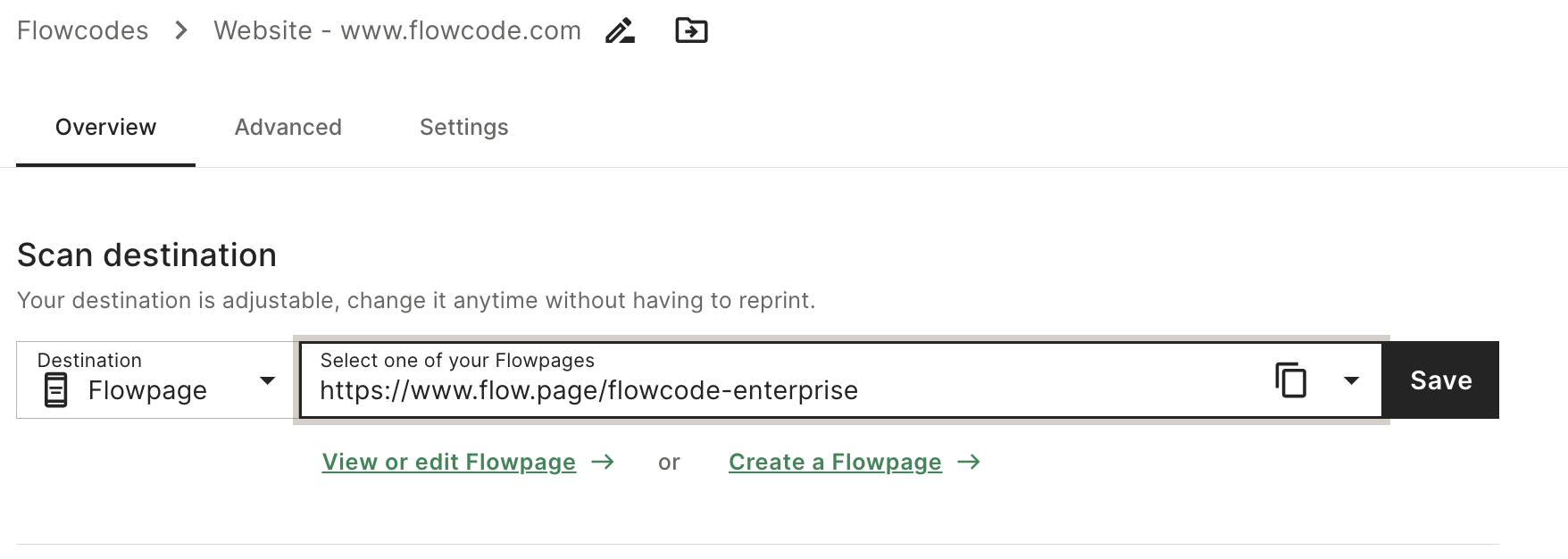Save the scan destination
This screenshot has height=559, width=1568.
[x=1440, y=380]
